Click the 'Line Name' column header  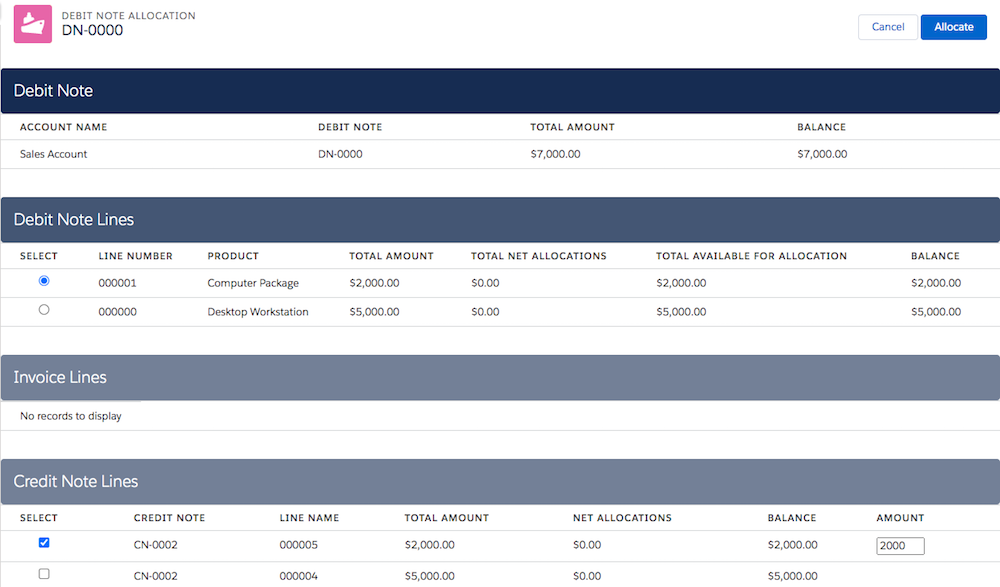(309, 518)
